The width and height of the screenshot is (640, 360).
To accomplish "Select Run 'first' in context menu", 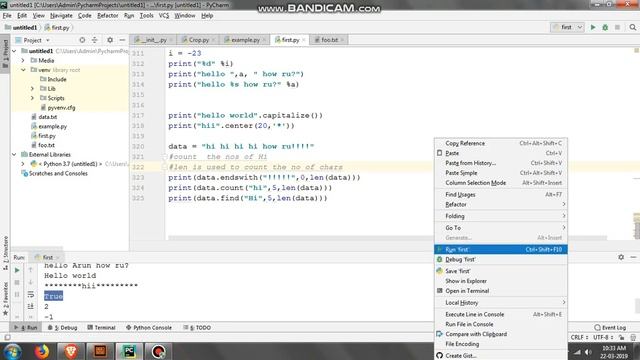I will click(501, 249).
